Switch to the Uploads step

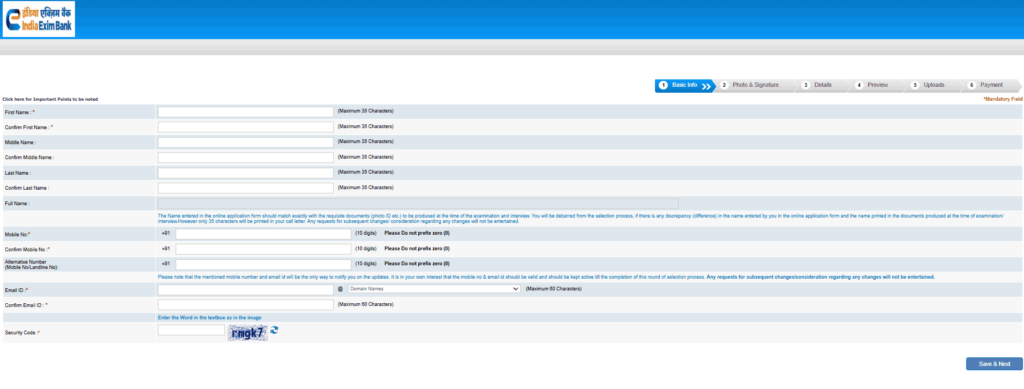(x=933, y=86)
